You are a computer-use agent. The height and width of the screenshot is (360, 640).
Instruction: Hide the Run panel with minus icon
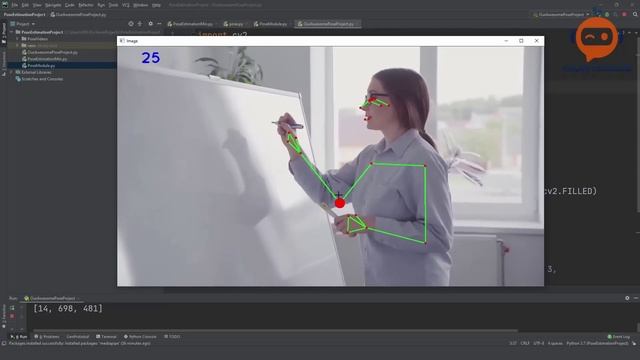[636, 298]
